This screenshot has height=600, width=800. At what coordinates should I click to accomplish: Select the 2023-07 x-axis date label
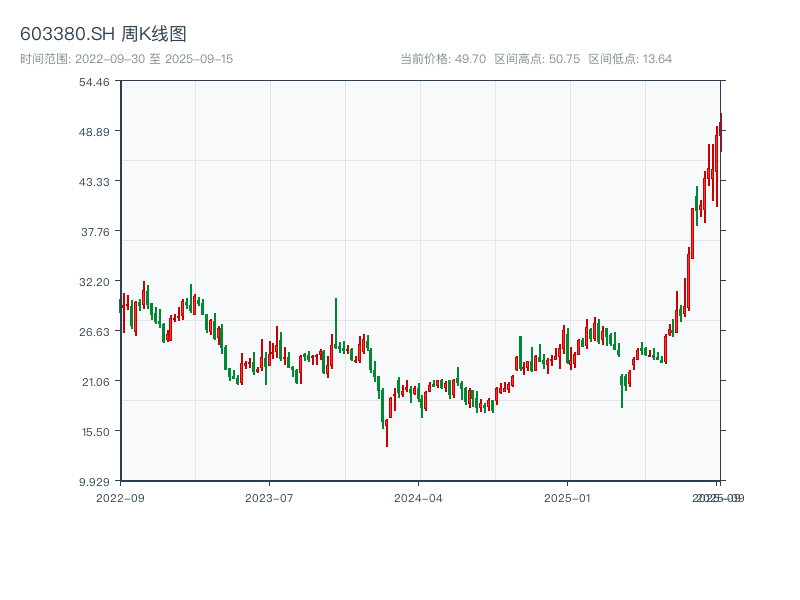pyautogui.click(x=270, y=497)
